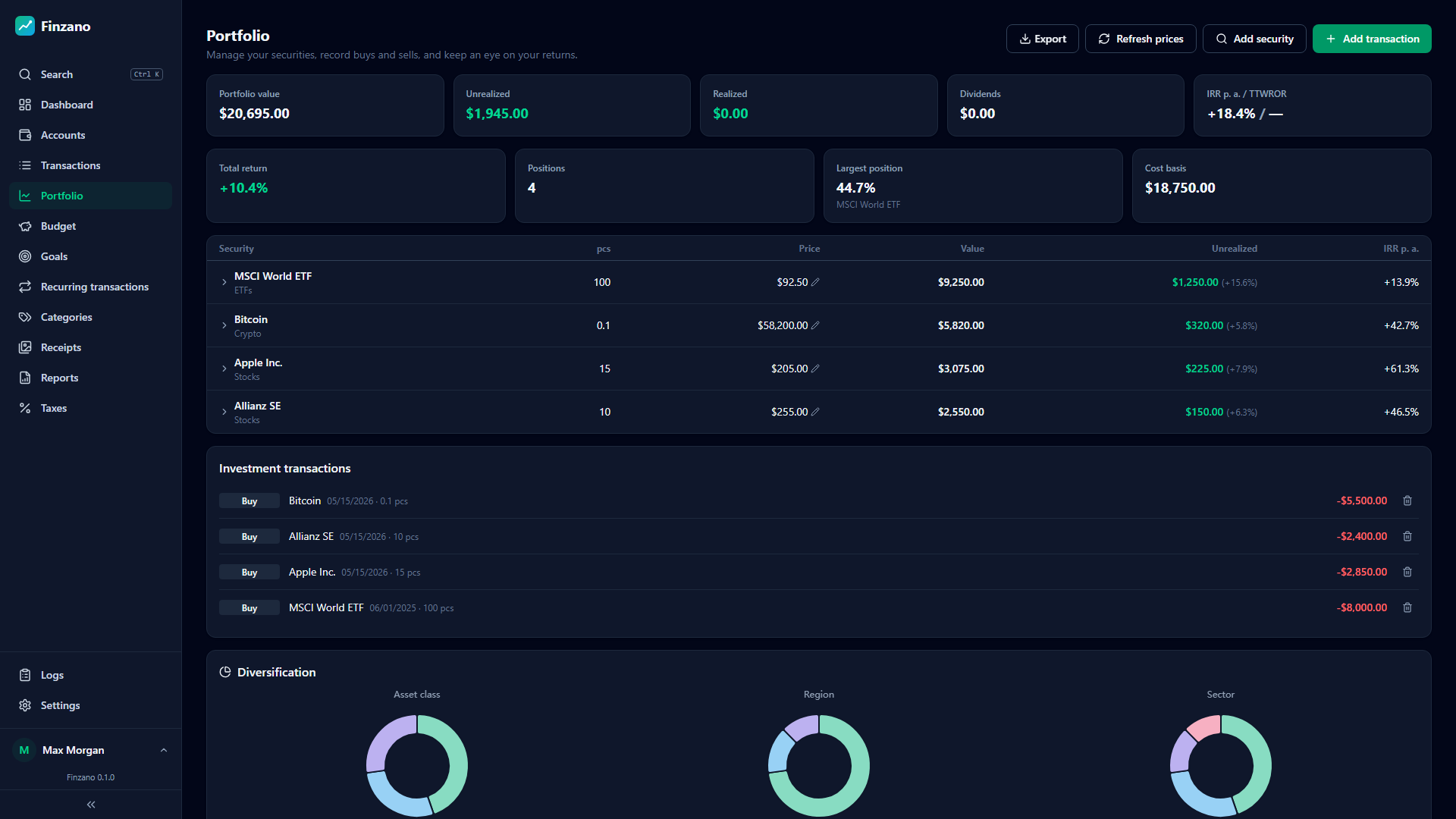The width and height of the screenshot is (1456, 819).
Task: Click the Sector donut chart
Action: tap(1221, 765)
